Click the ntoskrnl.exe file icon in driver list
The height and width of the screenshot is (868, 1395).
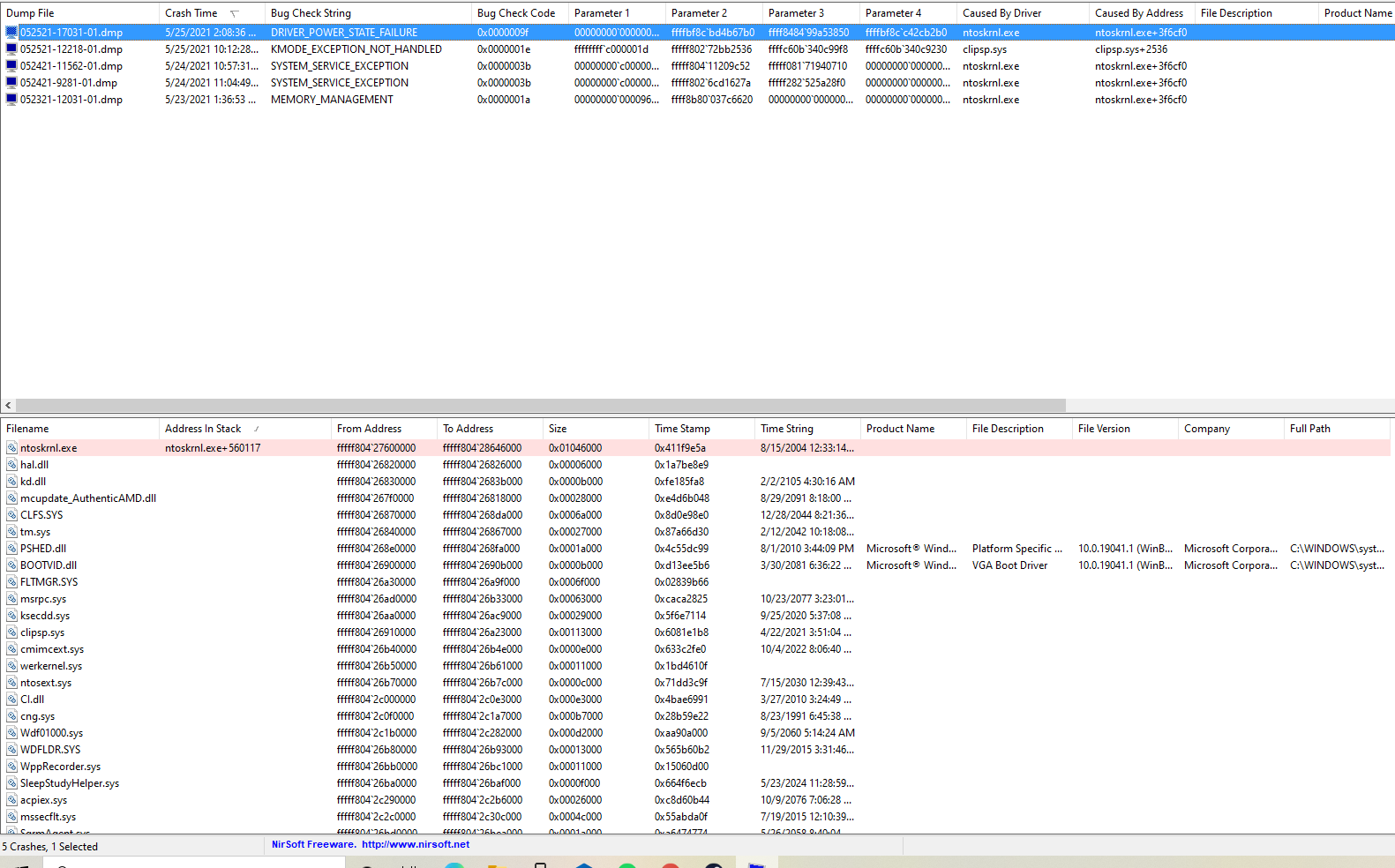point(12,448)
